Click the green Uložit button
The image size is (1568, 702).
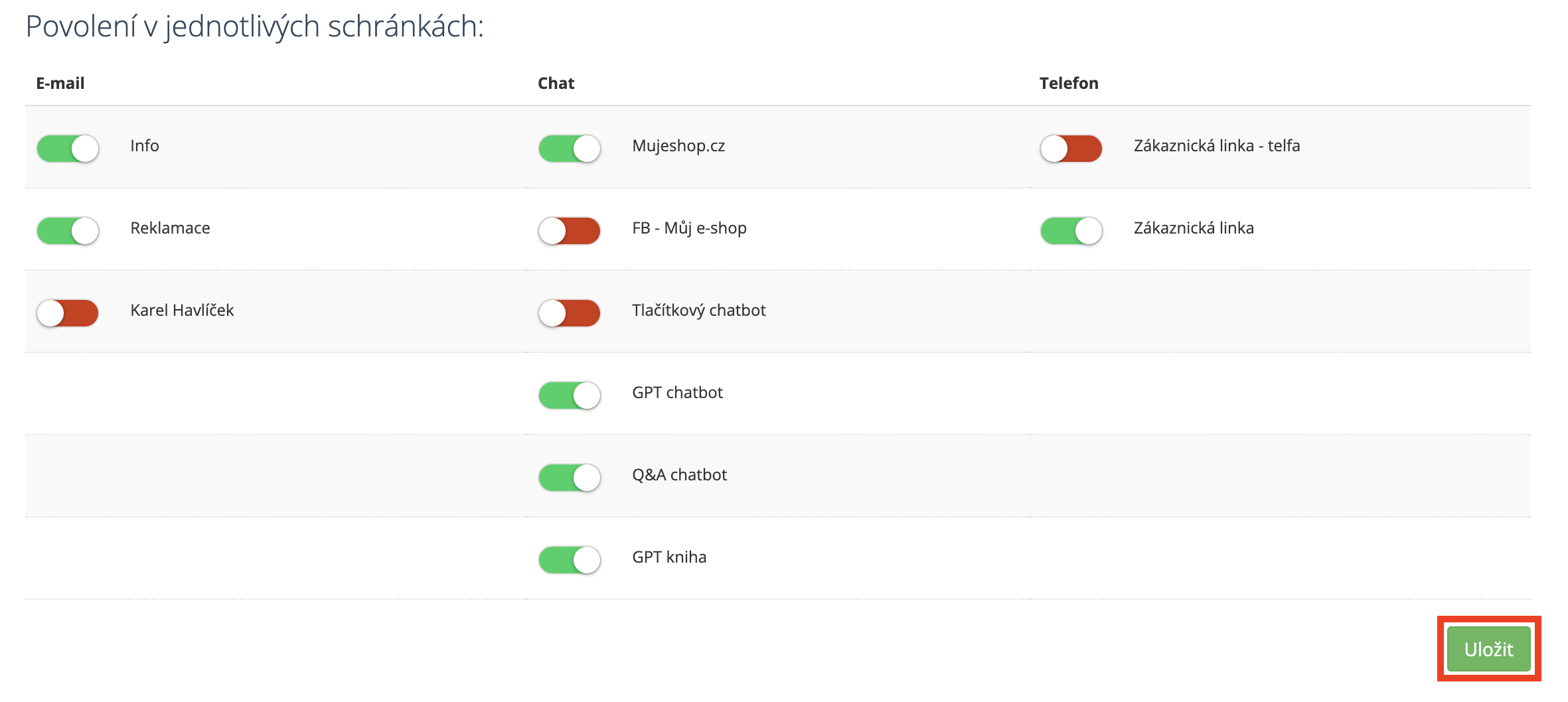coord(1488,649)
